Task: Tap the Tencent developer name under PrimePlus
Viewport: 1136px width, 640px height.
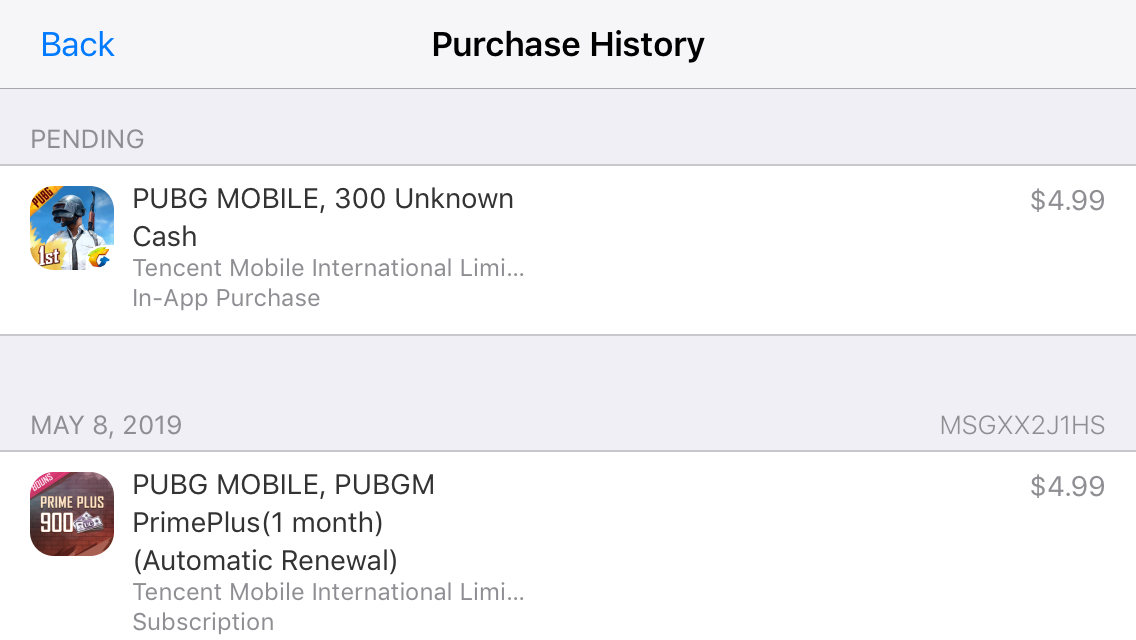Action: (x=328, y=592)
